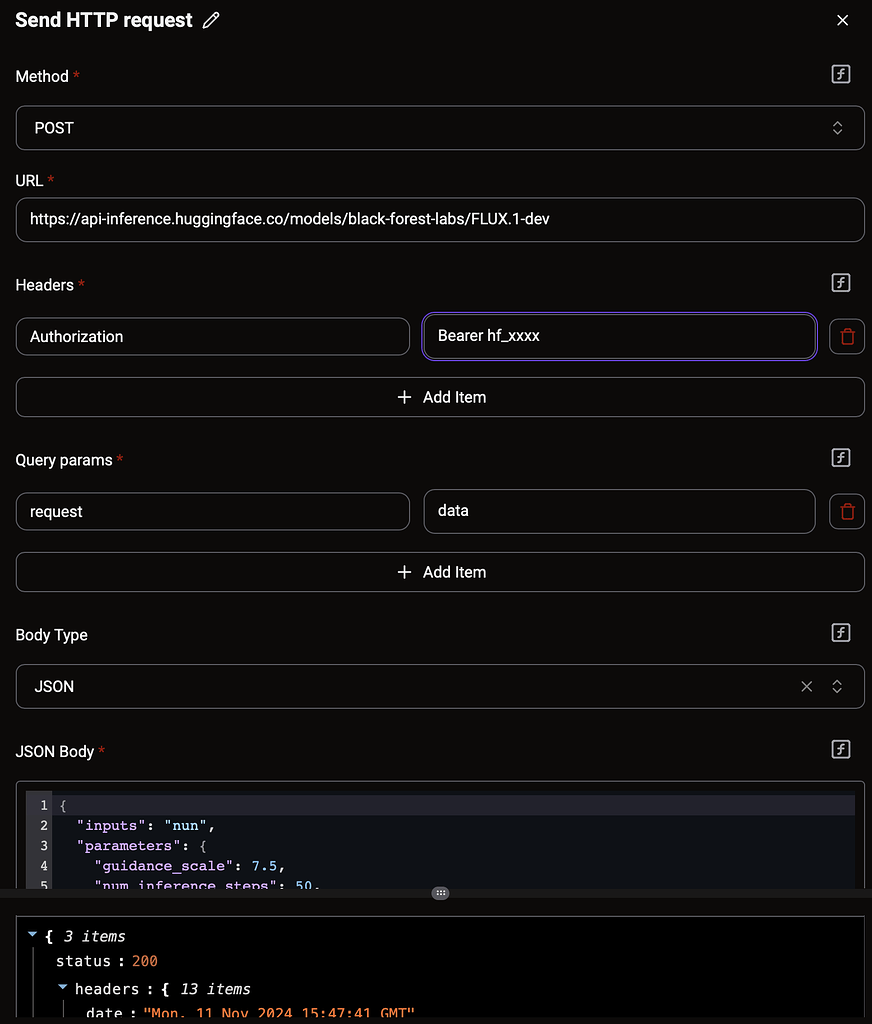Open the expression editor for JSON Body
The width and height of the screenshot is (872, 1024).
(x=840, y=749)
